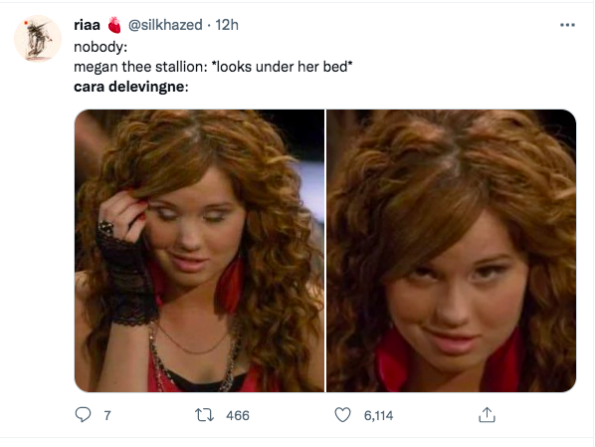Click the display name riaa
This screenshot has height=447, width=595.
(87, 25)
